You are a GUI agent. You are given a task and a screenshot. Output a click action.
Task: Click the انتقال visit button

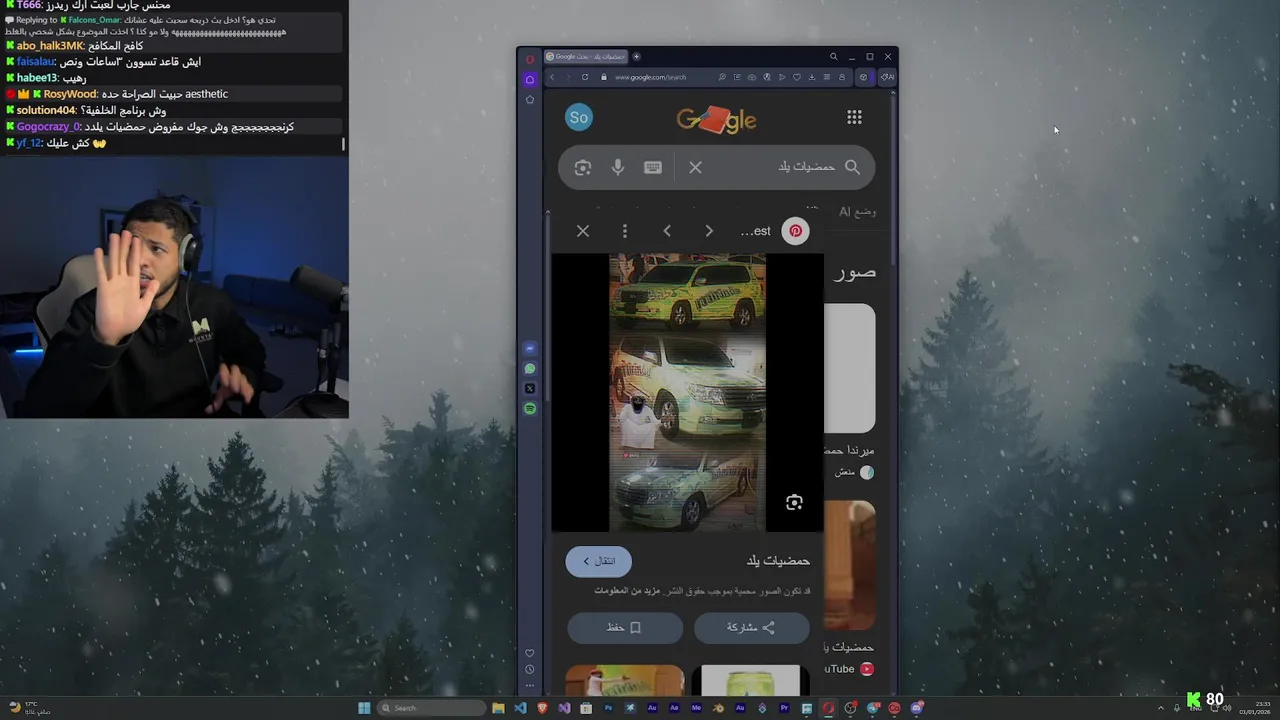click(x=598, y=561)
